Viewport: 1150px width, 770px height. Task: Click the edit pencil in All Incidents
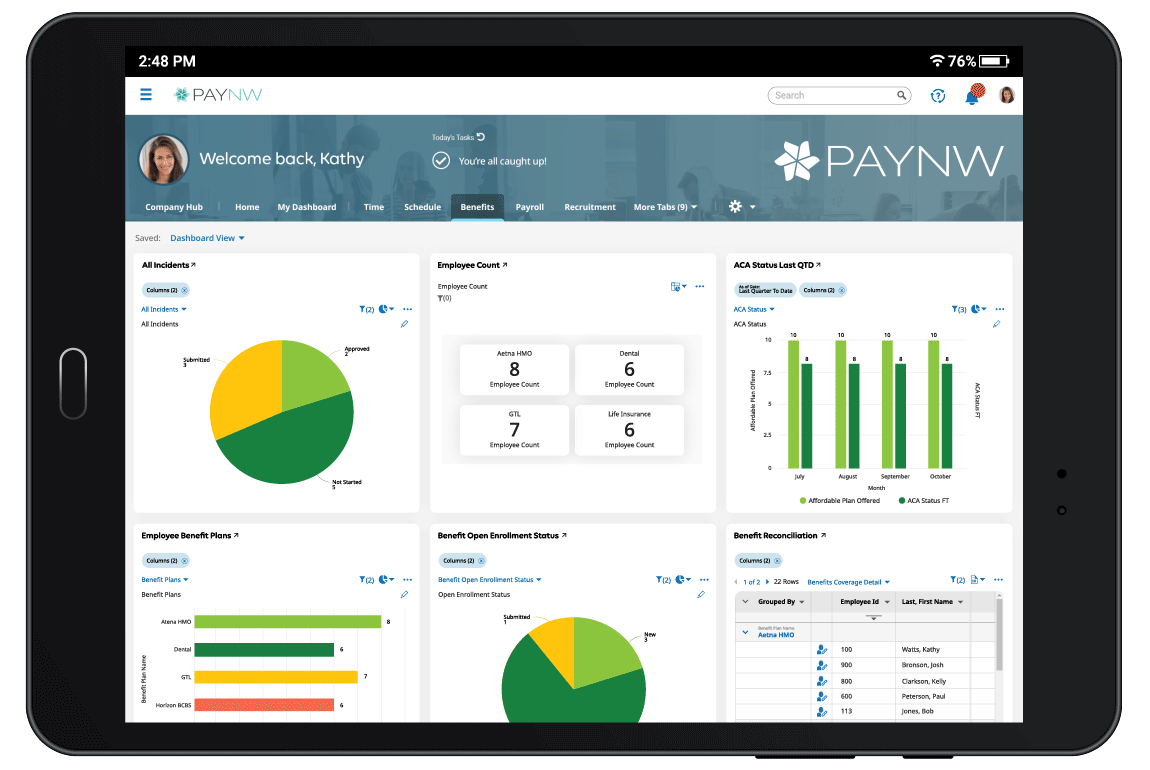[405, 324]
